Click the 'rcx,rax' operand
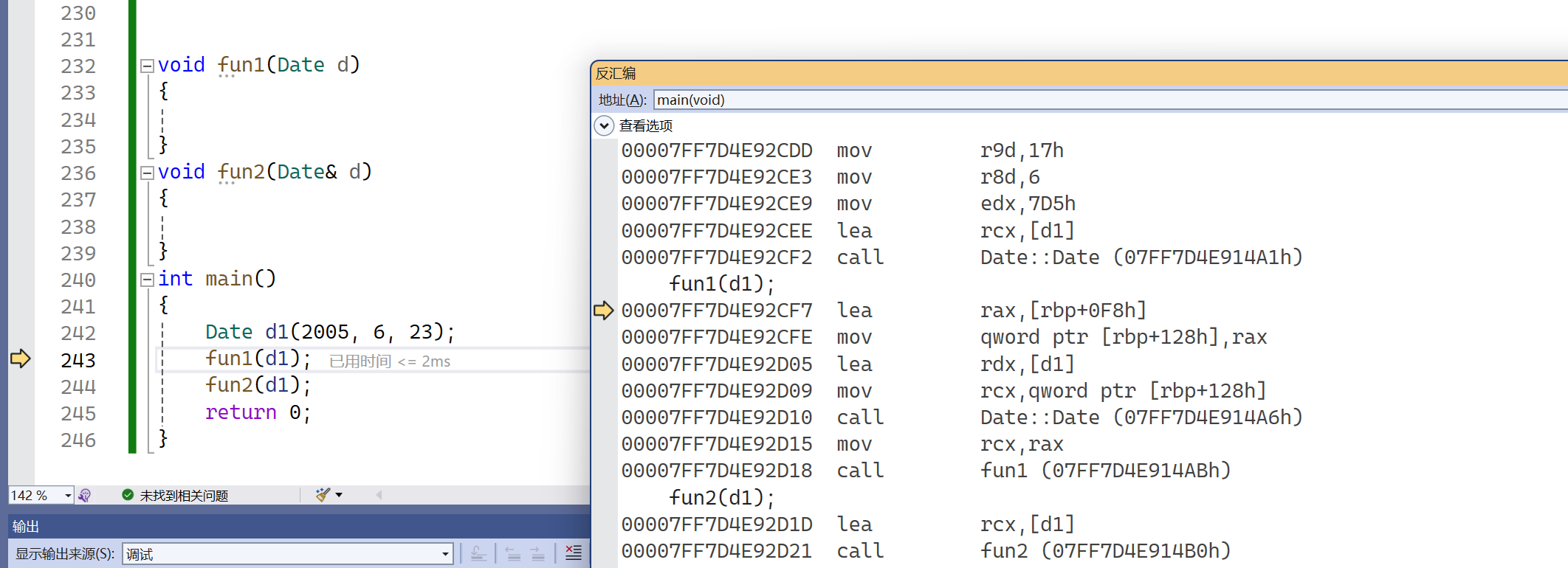Image resolution: width=1568 pixels, height=568 pixels. pos(1022,444)
